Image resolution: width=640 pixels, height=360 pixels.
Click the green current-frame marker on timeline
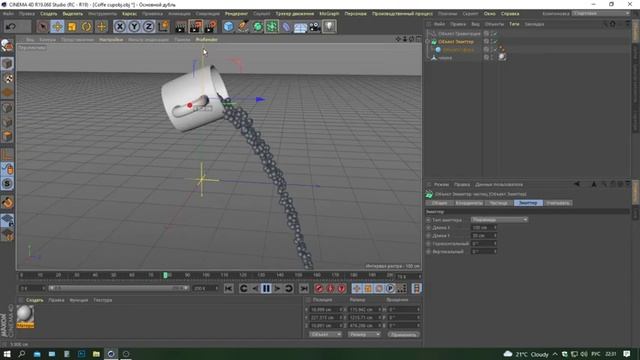click(166, 276)
